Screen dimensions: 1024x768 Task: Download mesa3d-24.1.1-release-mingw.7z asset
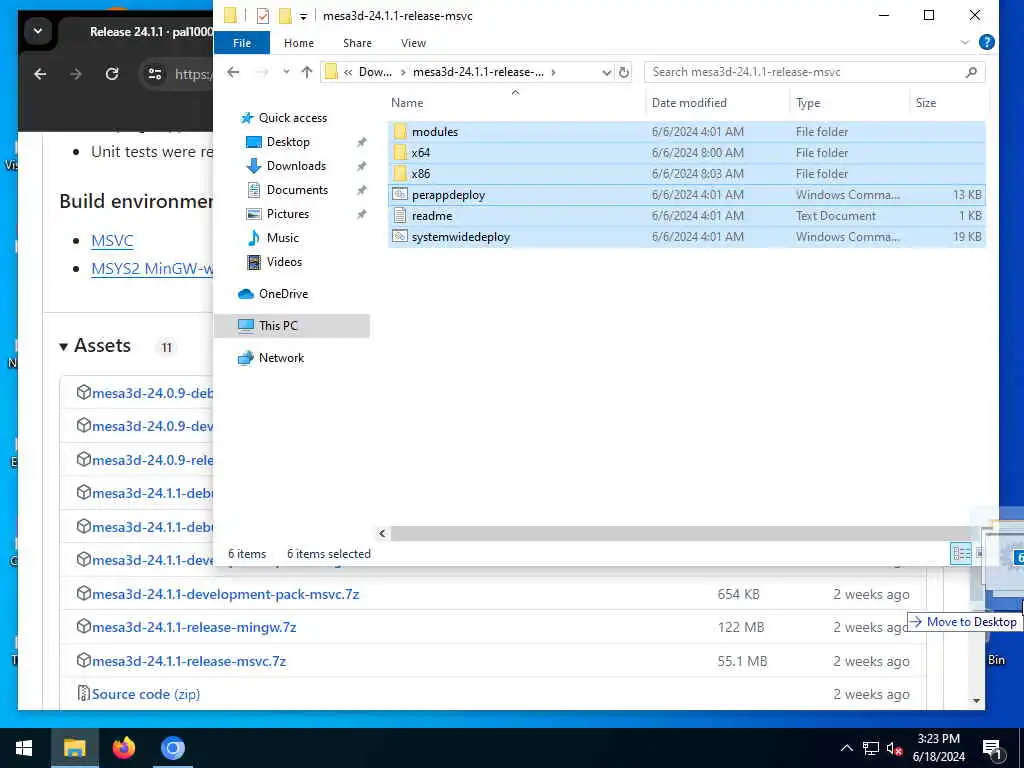[194, 627]
